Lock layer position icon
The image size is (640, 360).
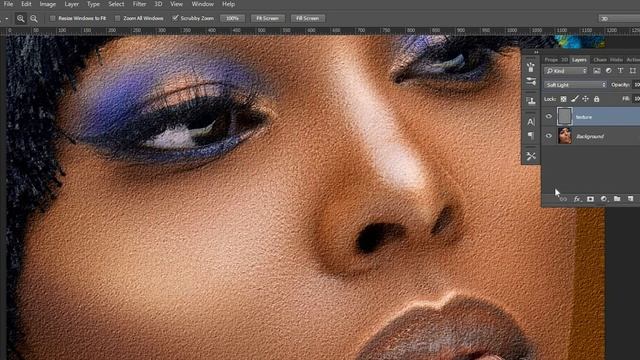point(586,99)
